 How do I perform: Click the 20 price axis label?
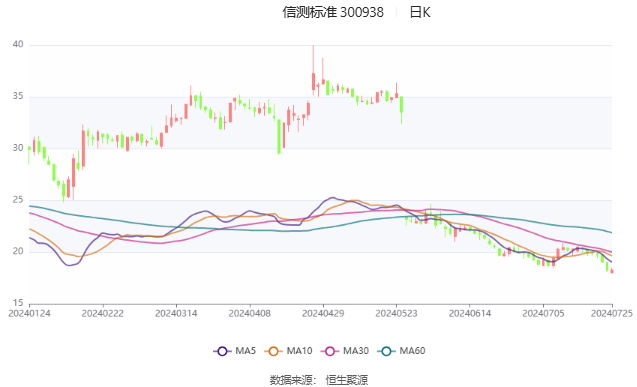pos(18,251)
